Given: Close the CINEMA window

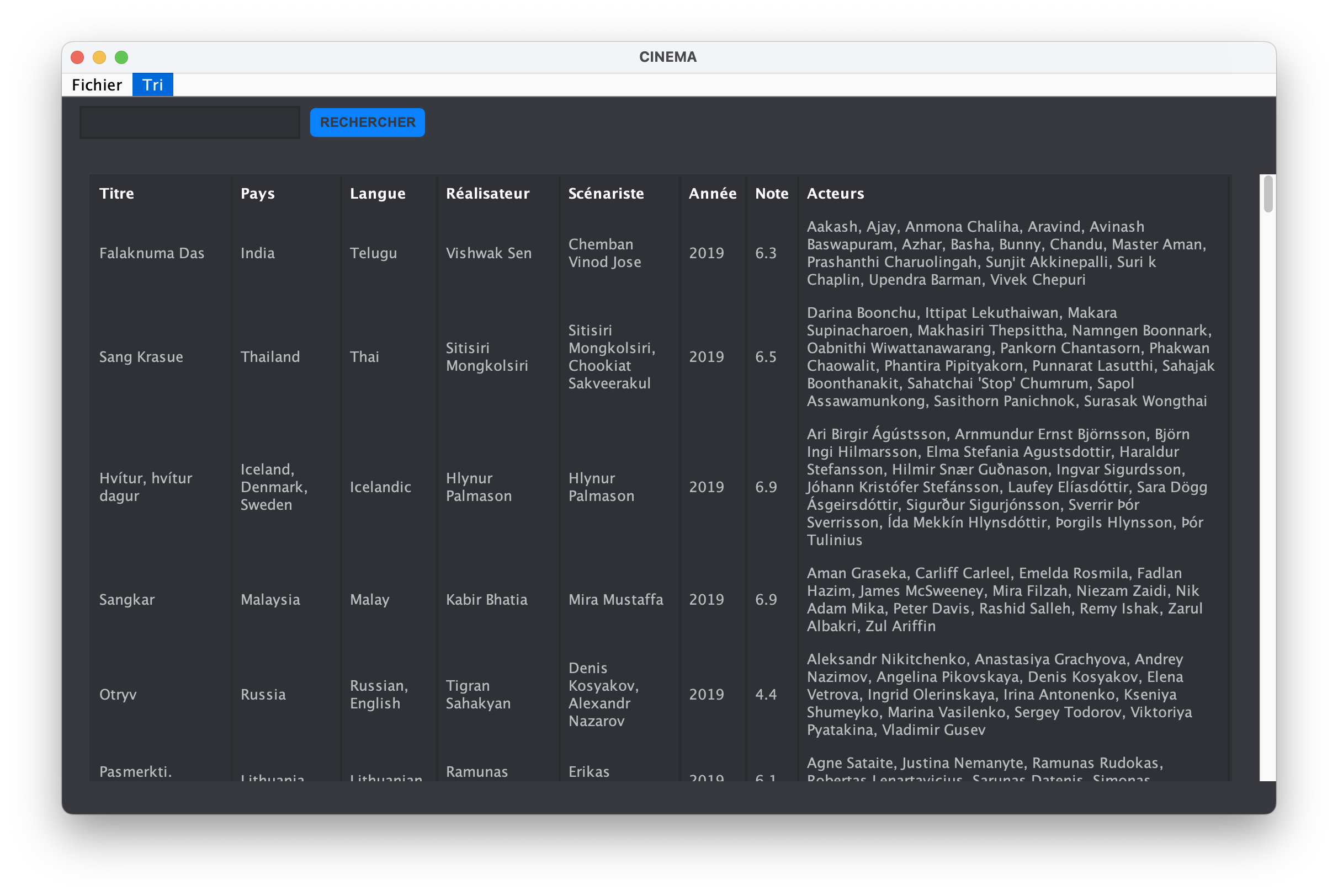Looking at the screenshot, I should 77,57.
